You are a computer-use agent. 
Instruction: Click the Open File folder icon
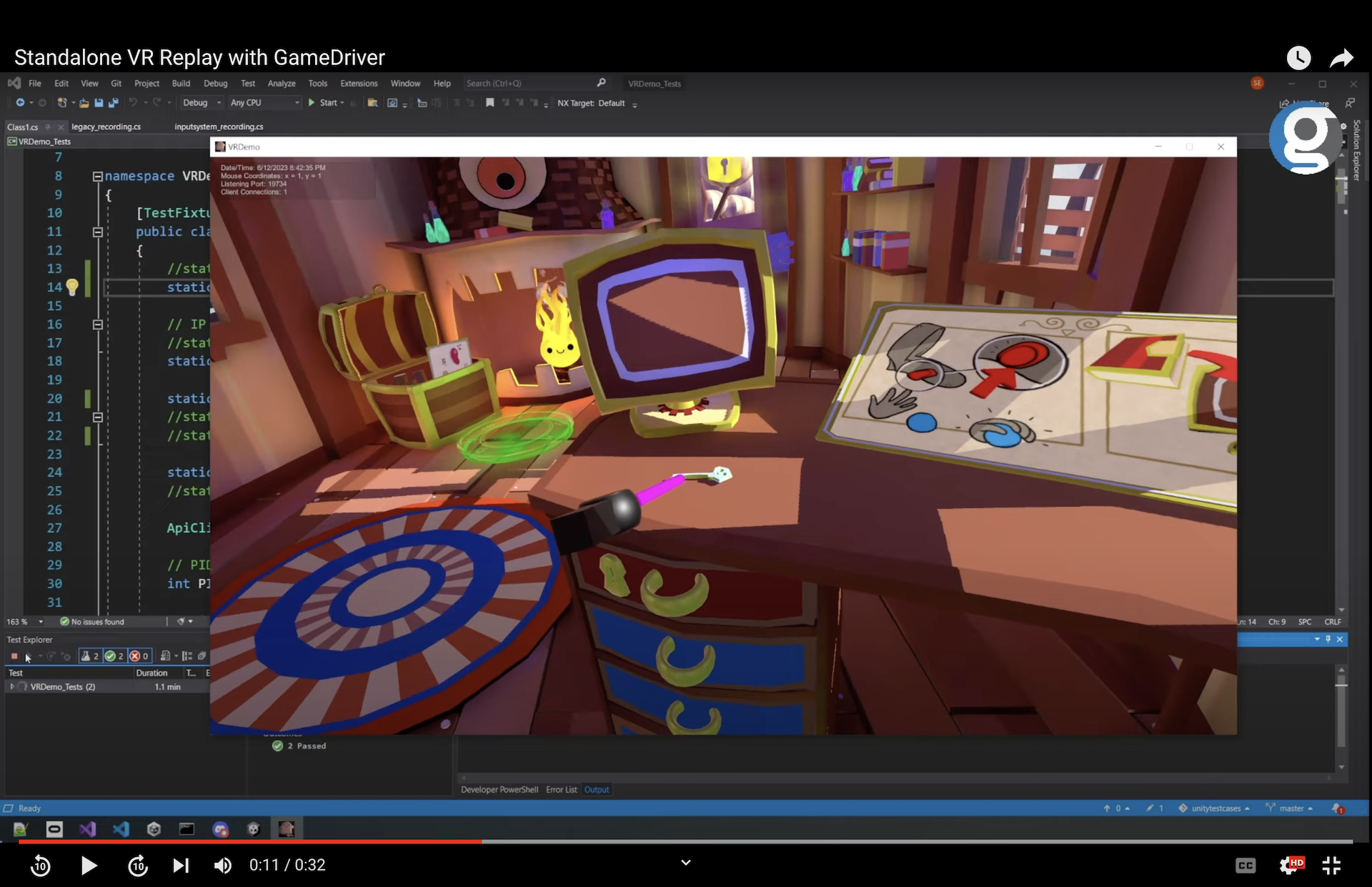click(x=84, y=103)
